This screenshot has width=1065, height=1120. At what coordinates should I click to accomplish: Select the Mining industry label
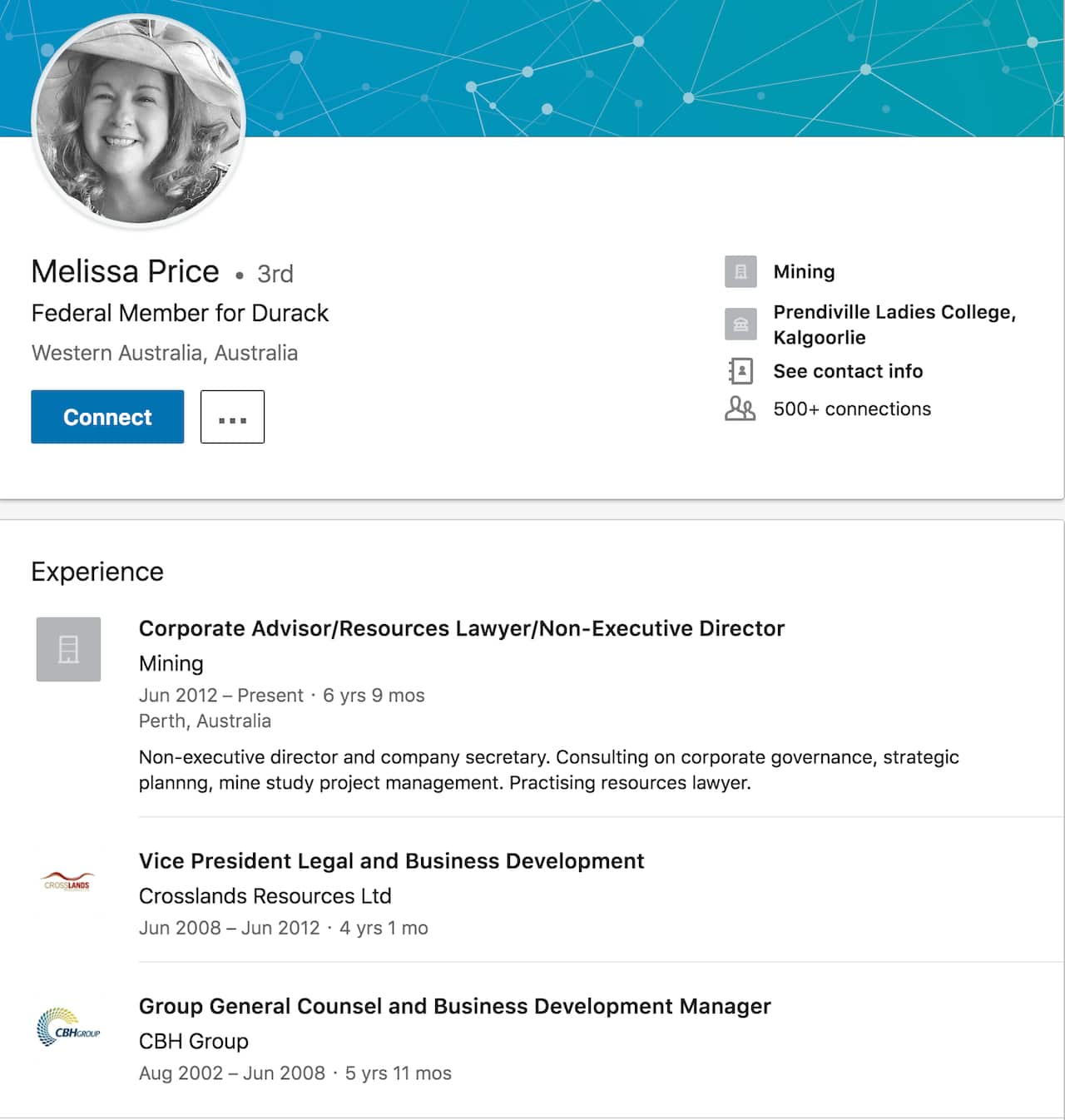coord(804,271)
